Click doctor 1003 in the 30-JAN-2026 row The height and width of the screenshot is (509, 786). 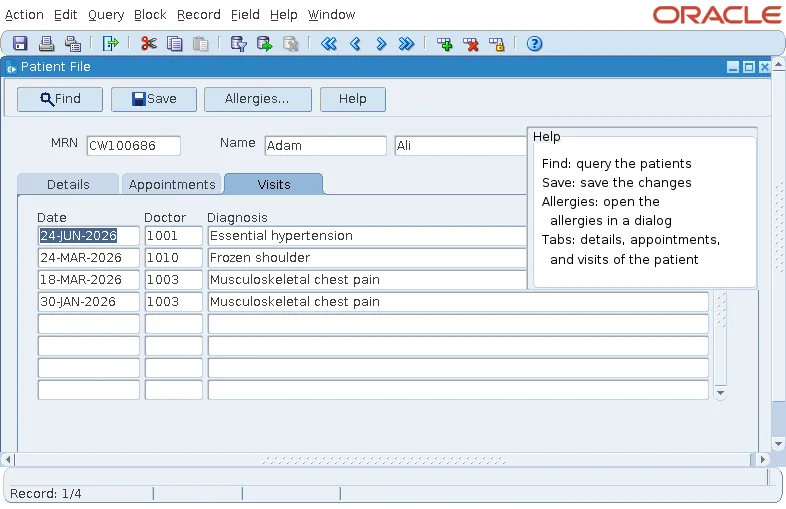coord(173,302)
